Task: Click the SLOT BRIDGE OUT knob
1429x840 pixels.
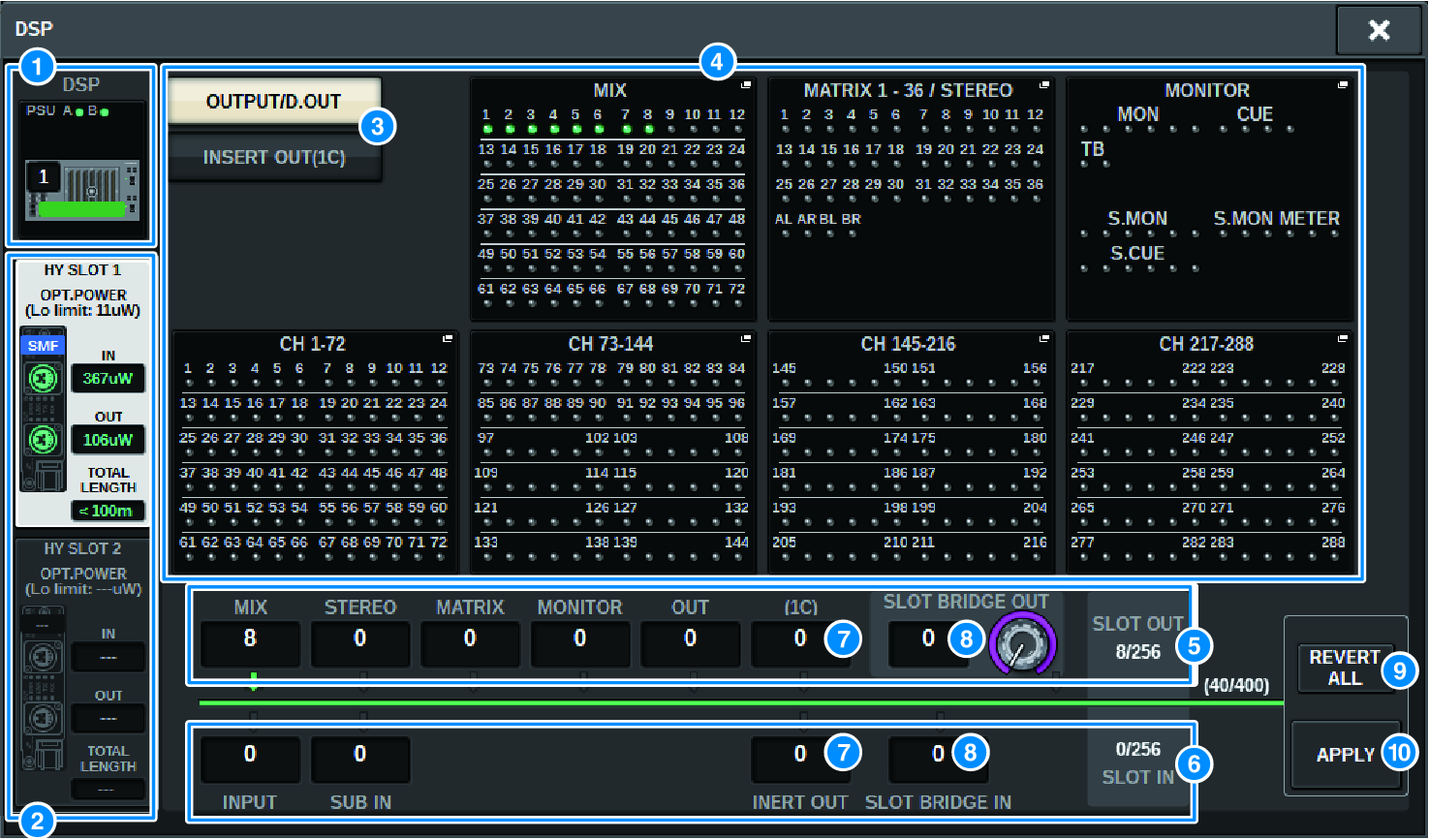Action: 1022,644
